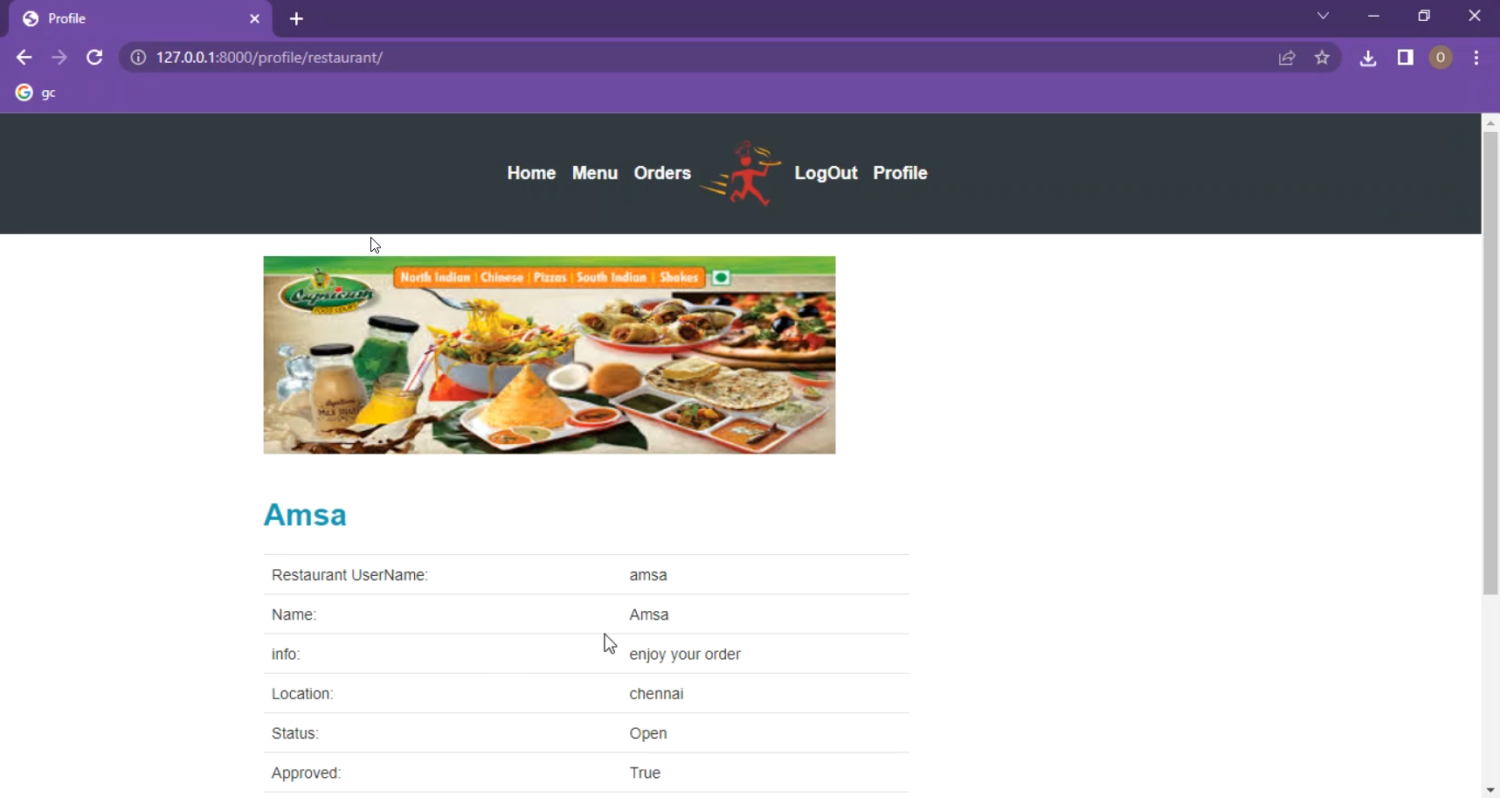Screen dimensions: 1500x798
Task: Click the running chef logo icon
Action: [x=741, y=173]
